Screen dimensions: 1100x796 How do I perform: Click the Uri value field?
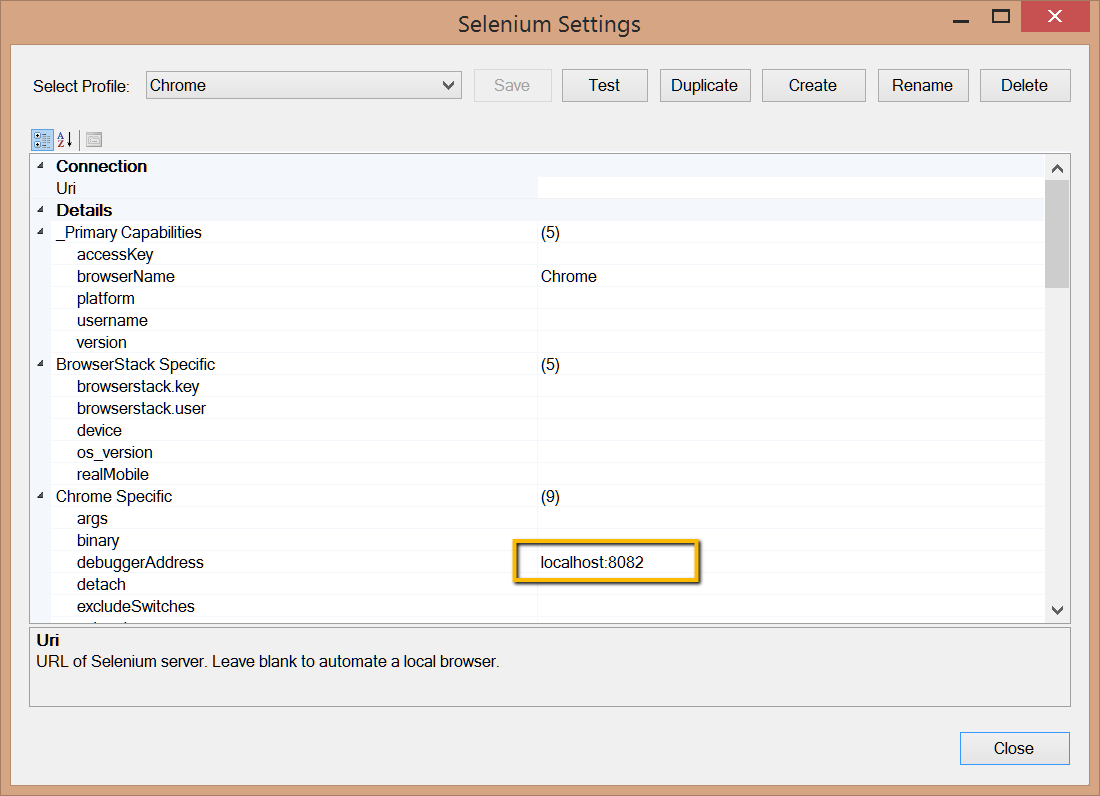click(788, 188)
